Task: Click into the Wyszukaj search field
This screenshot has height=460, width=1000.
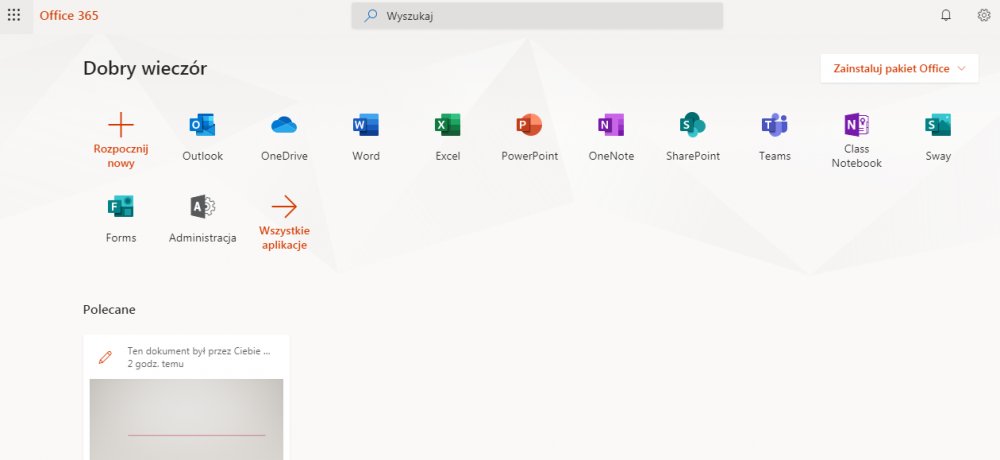Action: coord(537,16)
